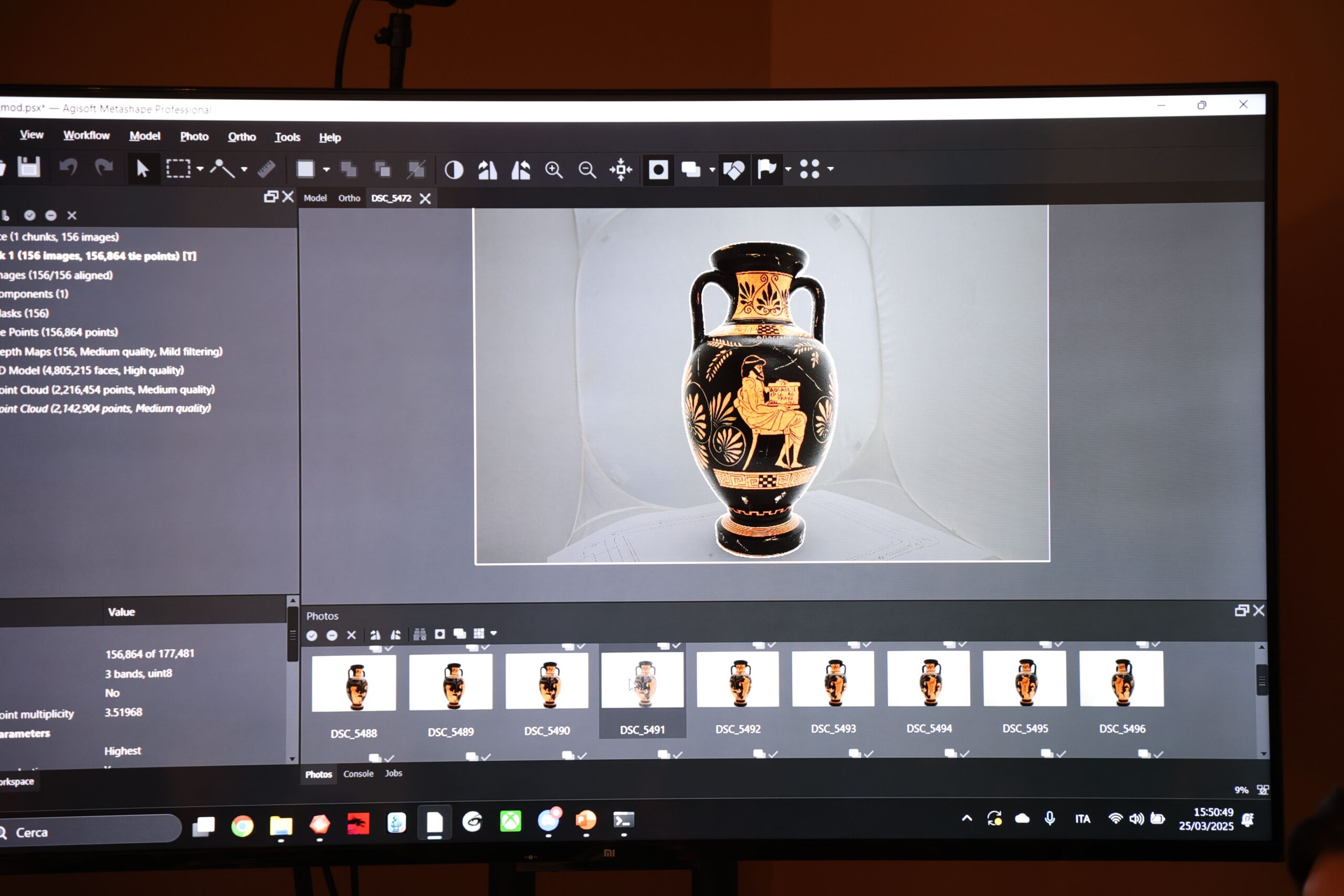Switch to the Jobs tab
Image resolution: width=1344 pixels, height=896 pixels.
tap(393, 773)
